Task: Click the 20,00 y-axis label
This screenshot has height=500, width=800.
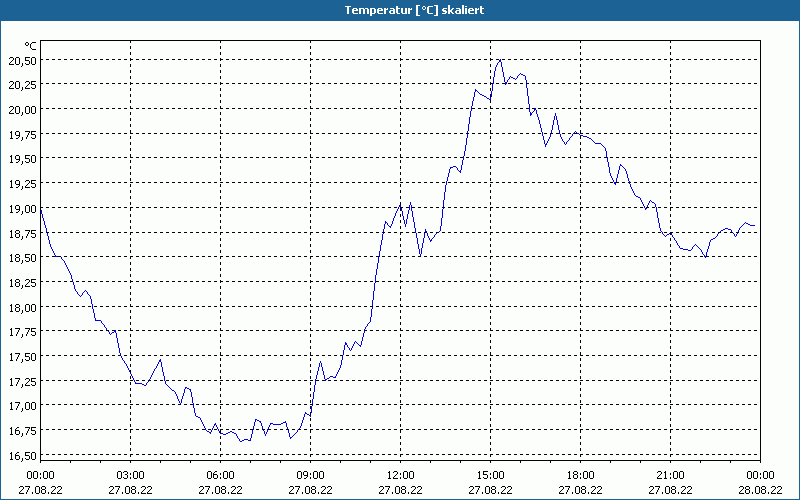Action: pyautogui.click(x=23, y=110)
